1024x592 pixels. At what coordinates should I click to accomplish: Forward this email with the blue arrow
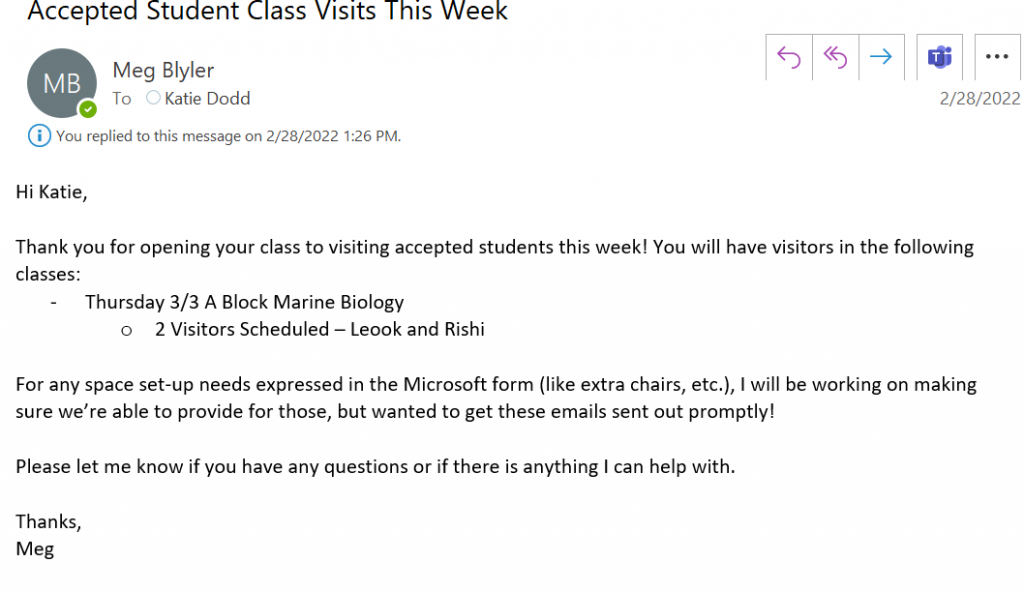[881, 58]
